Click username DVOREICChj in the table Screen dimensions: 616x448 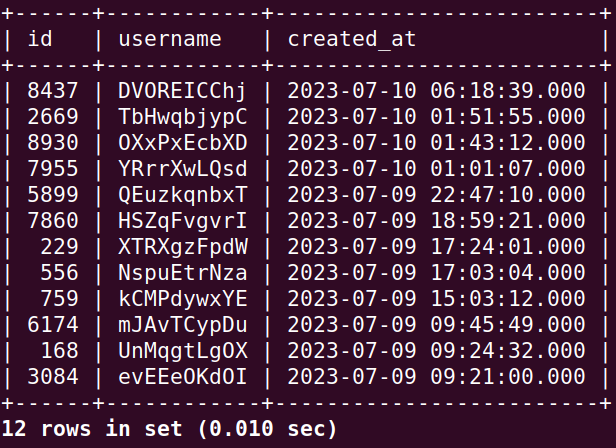(183, 91)
